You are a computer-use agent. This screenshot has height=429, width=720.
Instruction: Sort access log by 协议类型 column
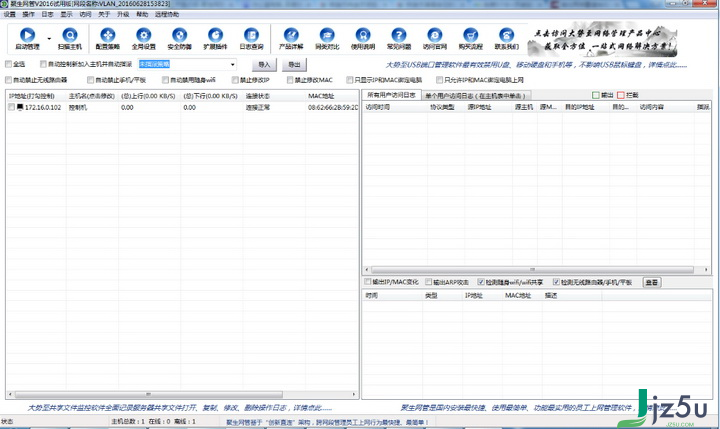pos(446,107)
